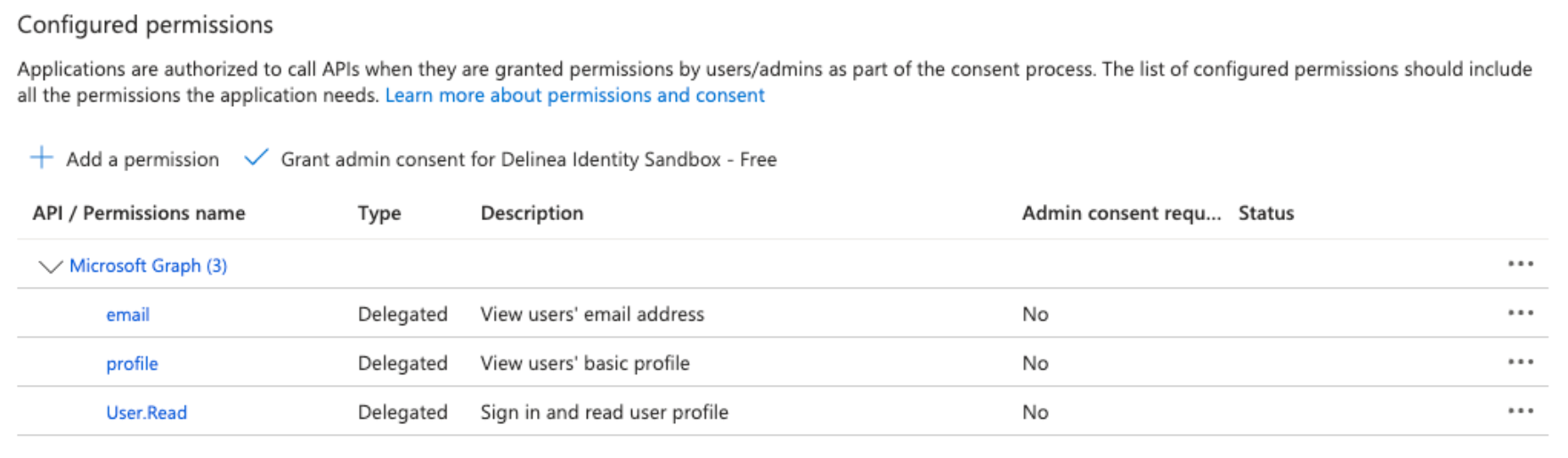Click the Add a permission button

coord(142,159)
